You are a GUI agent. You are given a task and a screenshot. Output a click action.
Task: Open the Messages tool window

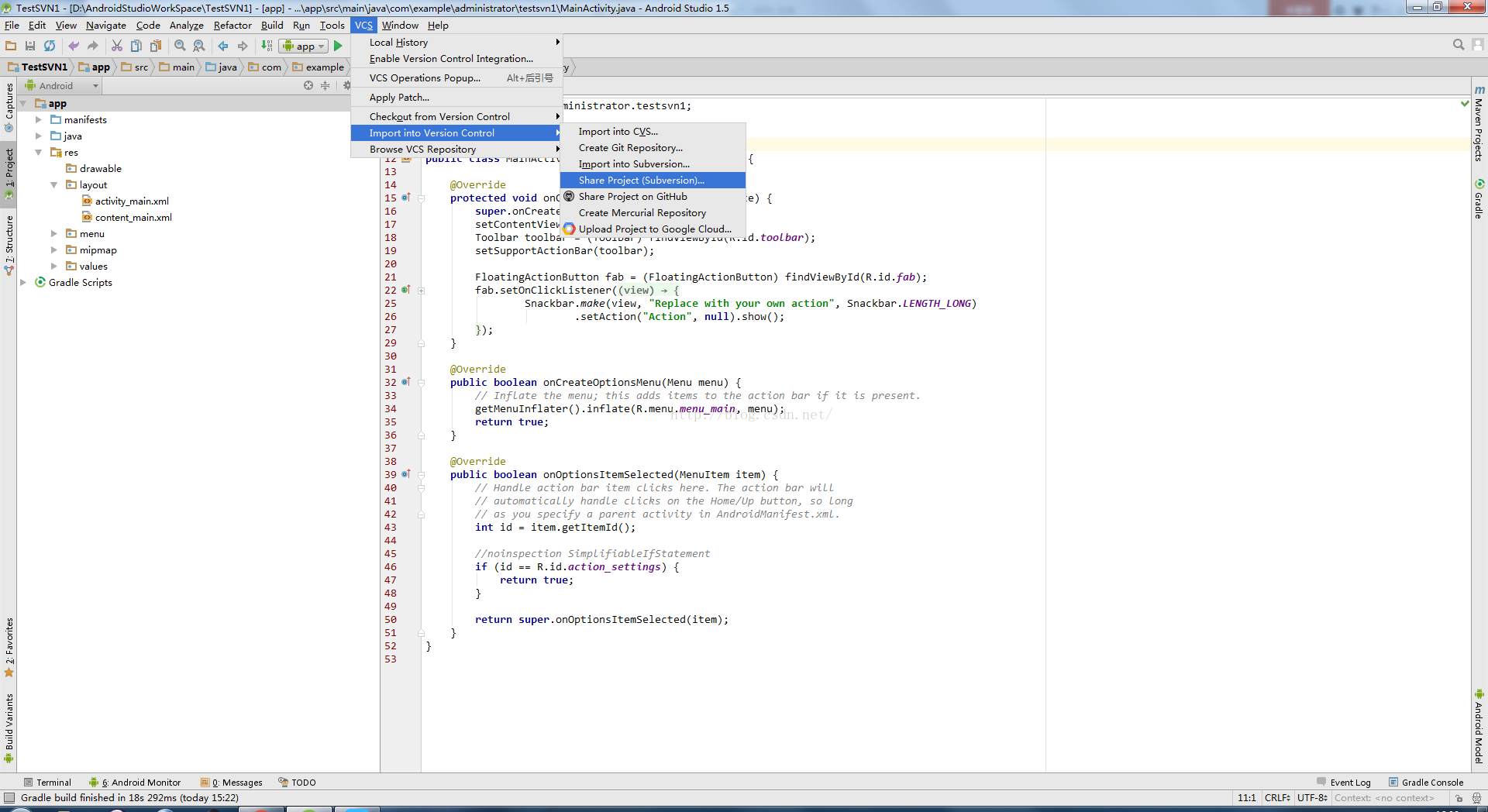pyautogui.click(x=231, y=782)
